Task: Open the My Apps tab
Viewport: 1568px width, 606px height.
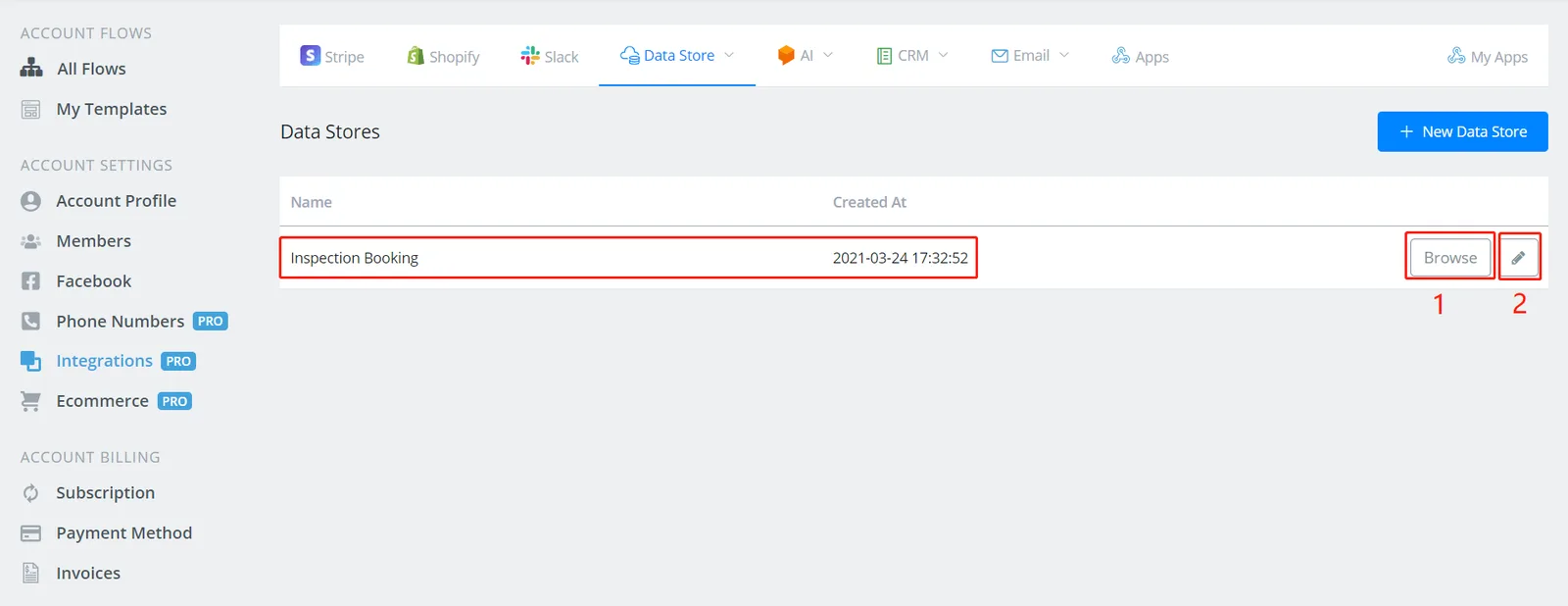Action: pyautogui.click(x=1488, y=56)
